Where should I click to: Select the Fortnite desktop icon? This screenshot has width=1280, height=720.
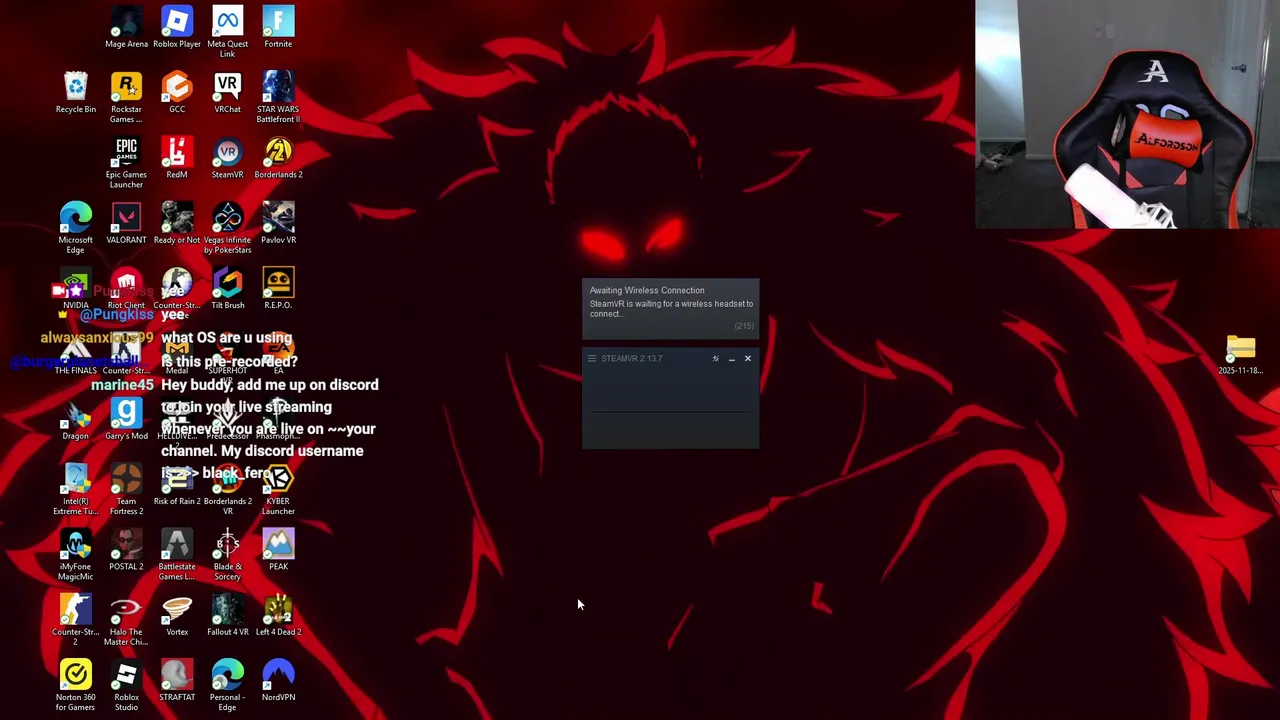point(278,28)
